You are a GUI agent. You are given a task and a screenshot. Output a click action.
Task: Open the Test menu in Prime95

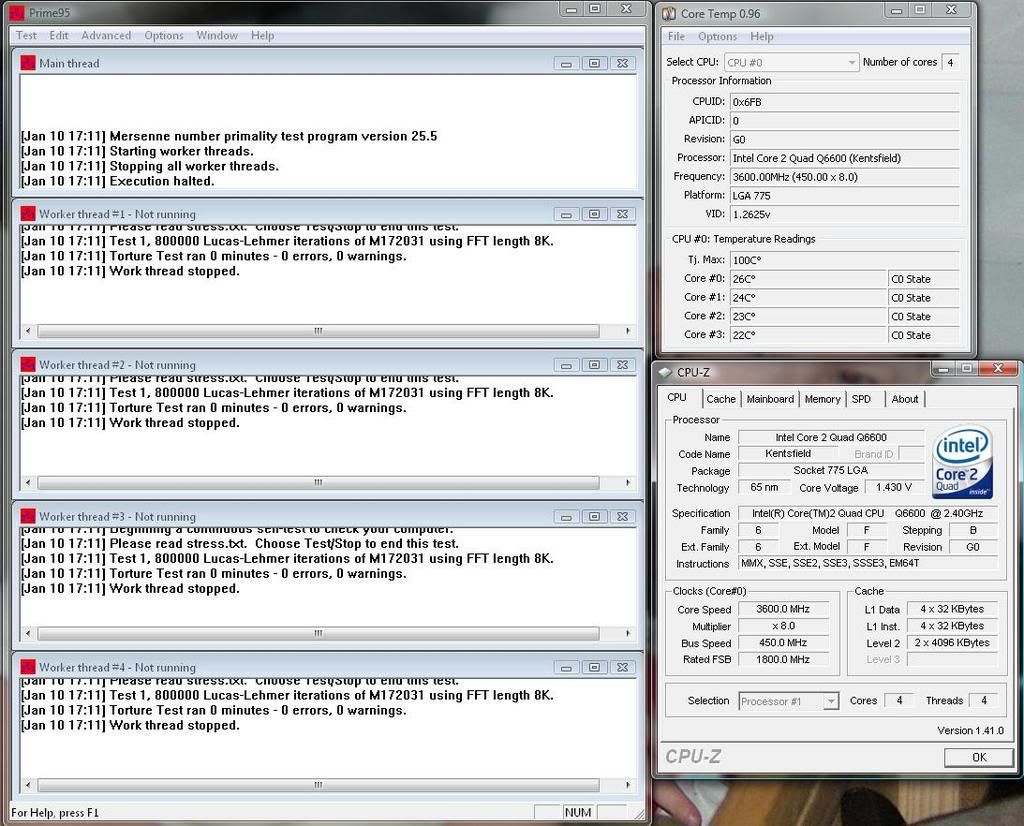[26, 35]
